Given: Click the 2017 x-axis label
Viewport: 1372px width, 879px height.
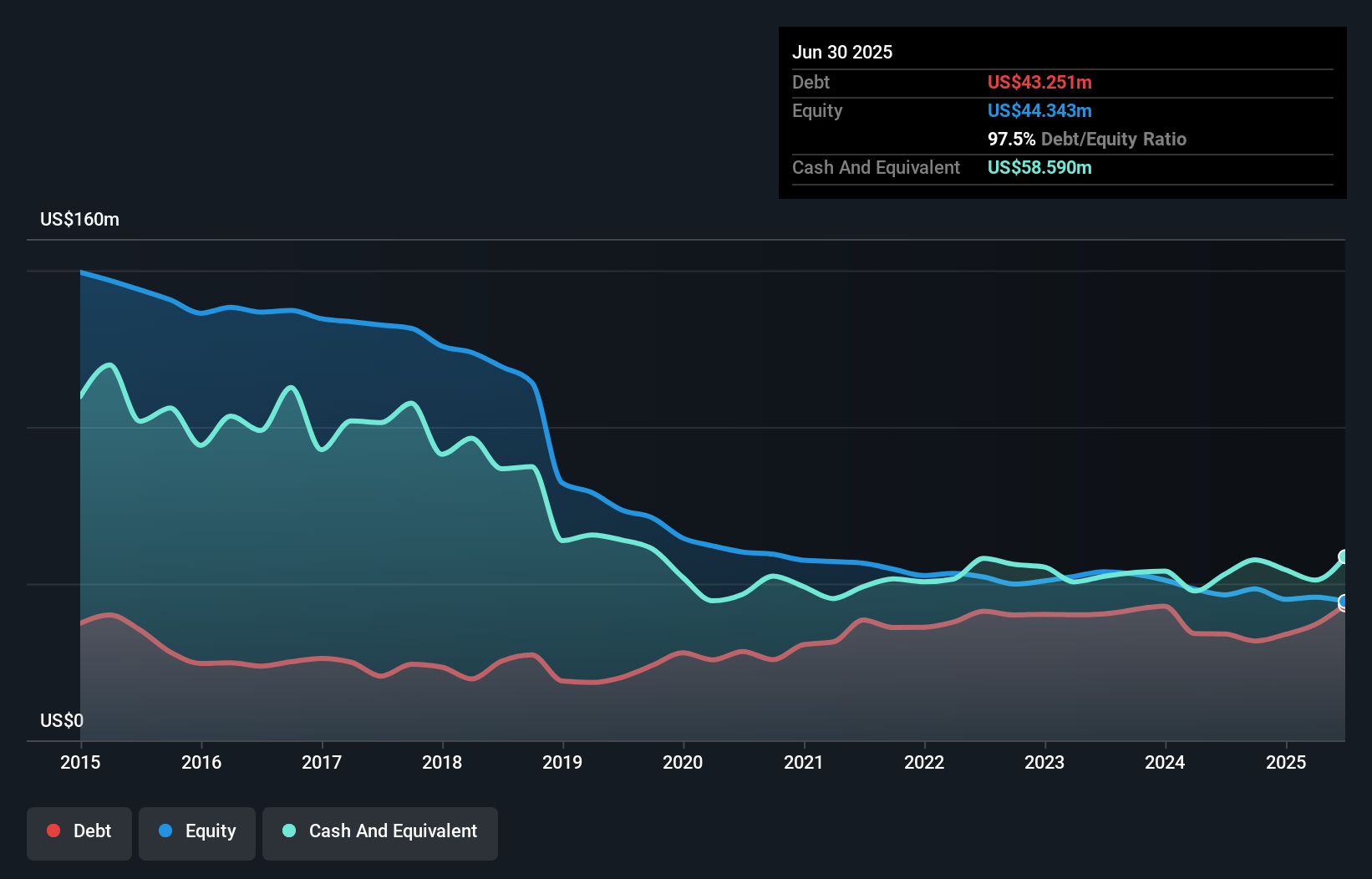Looking at the screenshot, I should point(322,762).
